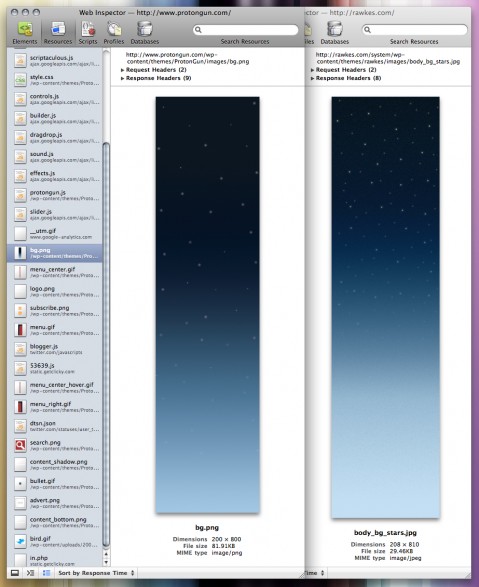Expand Response Headers (8) for body_bg_stars.jpg
Viewport: 479px width, 587px height.
[346, 78]
